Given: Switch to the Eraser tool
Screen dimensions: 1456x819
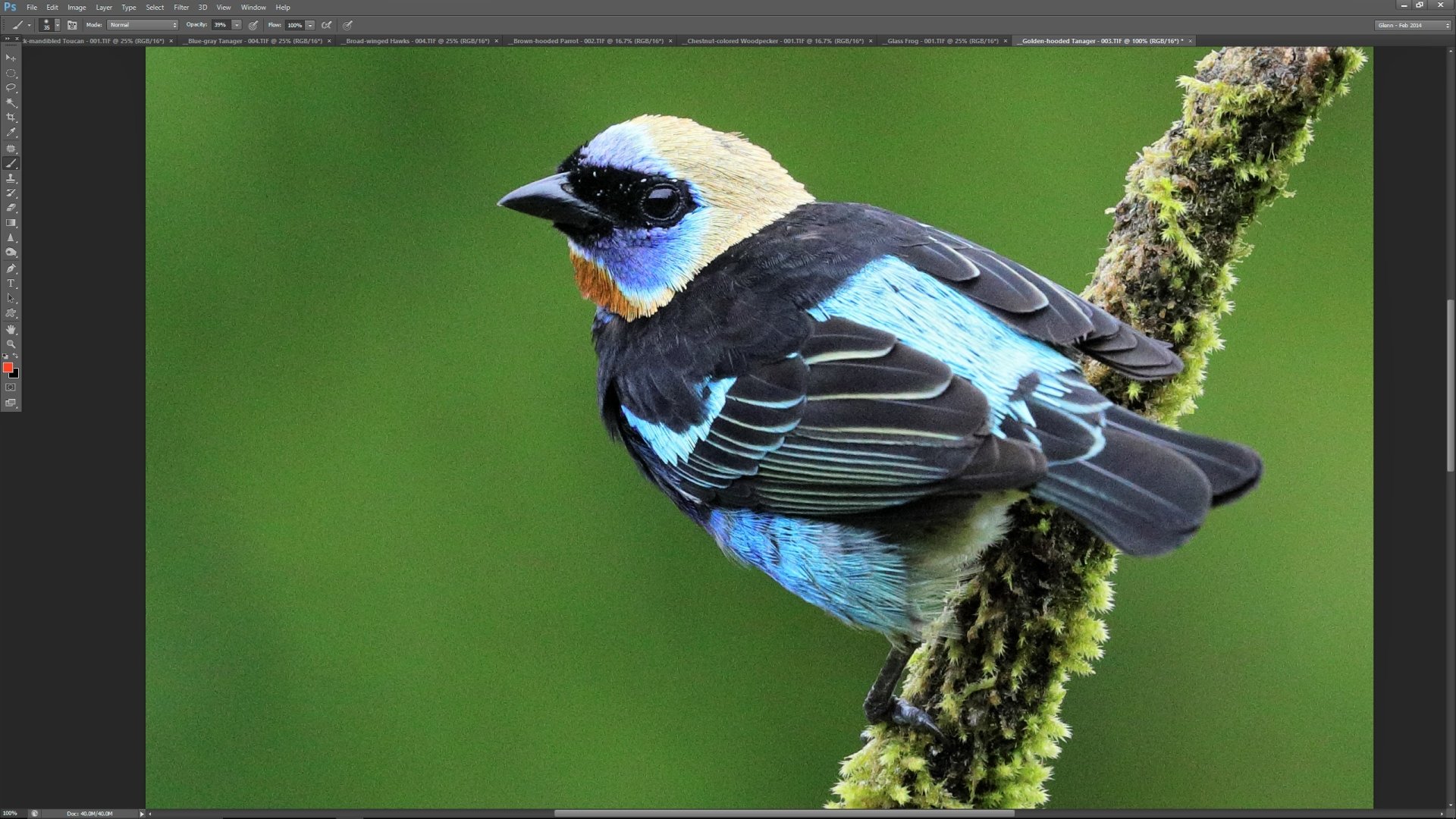Looking at the screenshot, I should [x=11, y=208].
